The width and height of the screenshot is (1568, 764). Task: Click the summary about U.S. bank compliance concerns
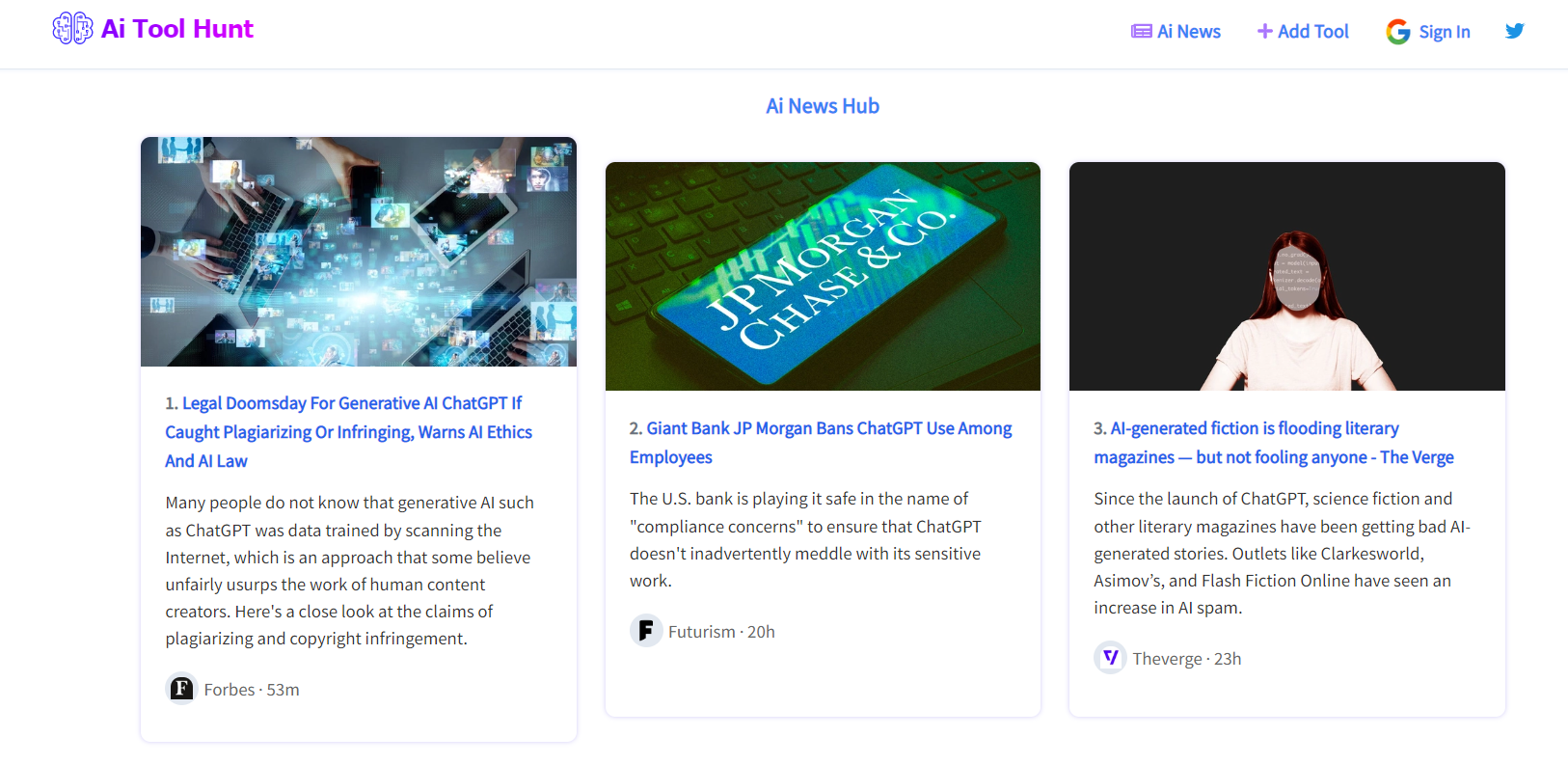tap(806, 539)
